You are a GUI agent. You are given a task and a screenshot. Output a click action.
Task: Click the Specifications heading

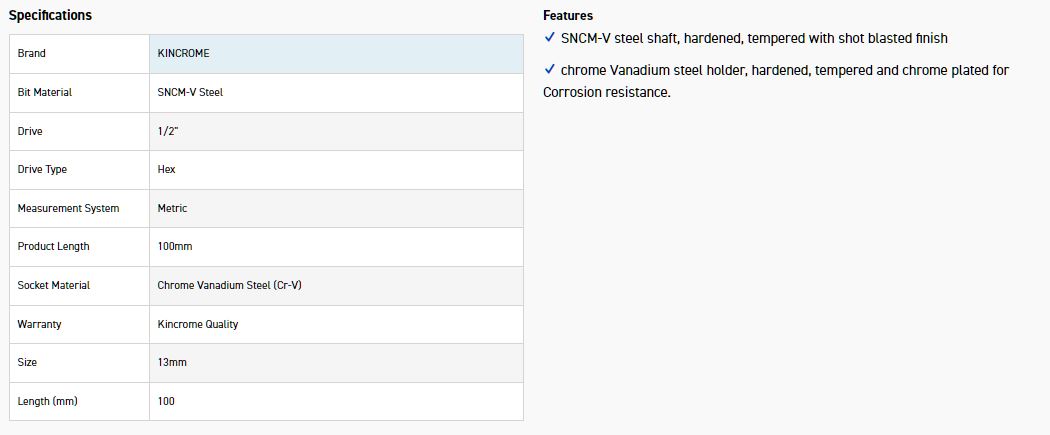50,15
